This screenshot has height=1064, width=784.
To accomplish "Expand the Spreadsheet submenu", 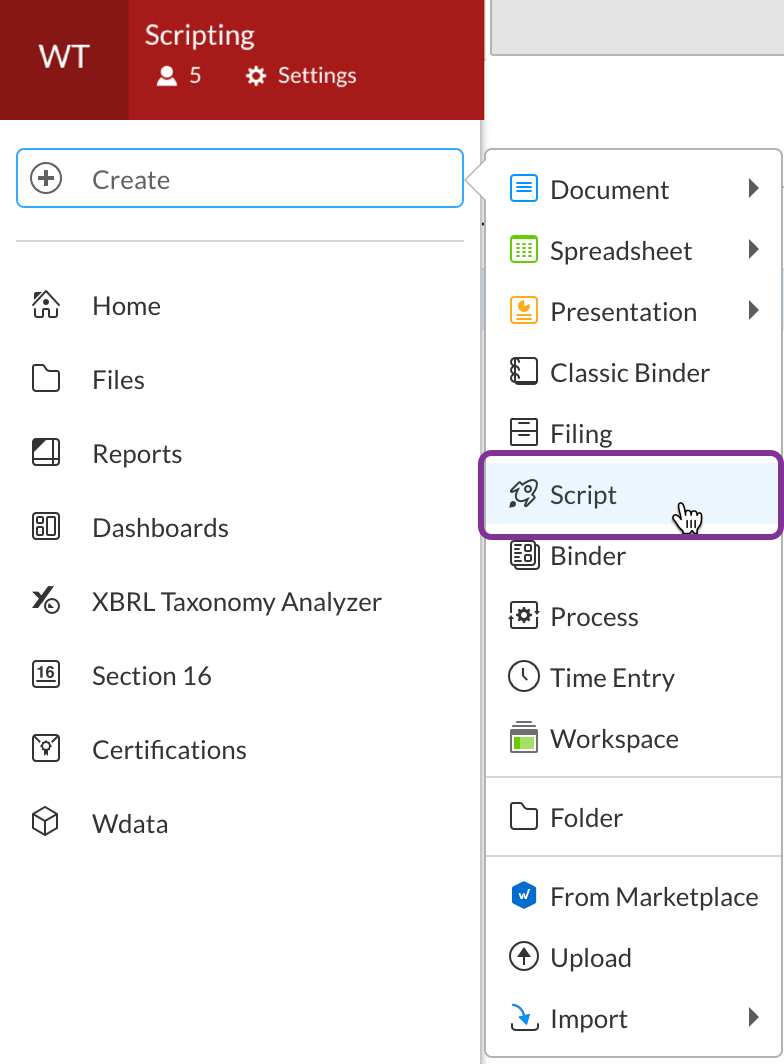I will click(x=621, y=250).
